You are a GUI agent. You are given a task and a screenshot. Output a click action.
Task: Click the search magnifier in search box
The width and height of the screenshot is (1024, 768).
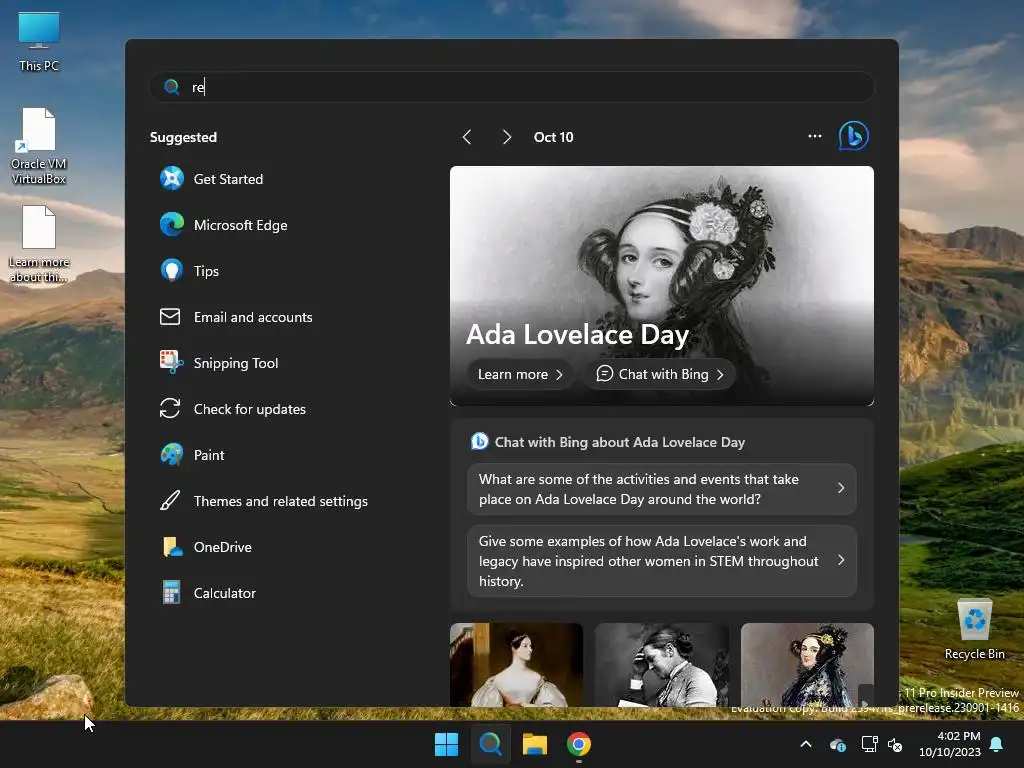(x=172, y=87)
